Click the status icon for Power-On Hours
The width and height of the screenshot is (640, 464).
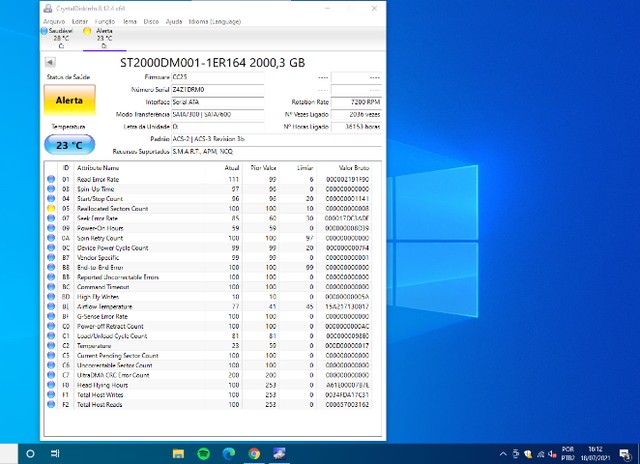pos(51,228)
